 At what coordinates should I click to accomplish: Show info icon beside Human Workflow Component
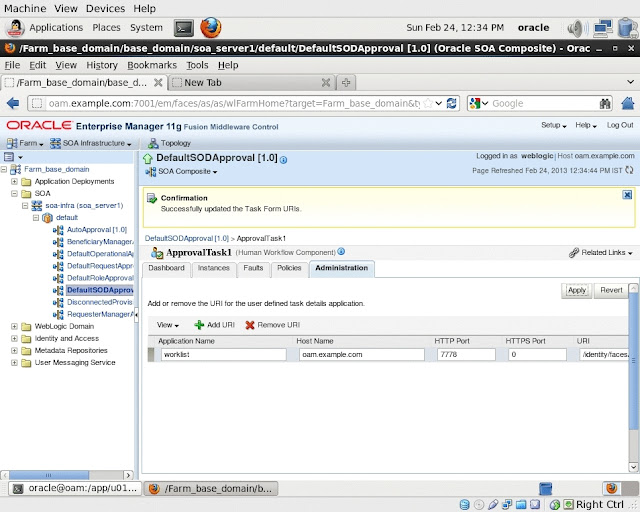[341, 252]
